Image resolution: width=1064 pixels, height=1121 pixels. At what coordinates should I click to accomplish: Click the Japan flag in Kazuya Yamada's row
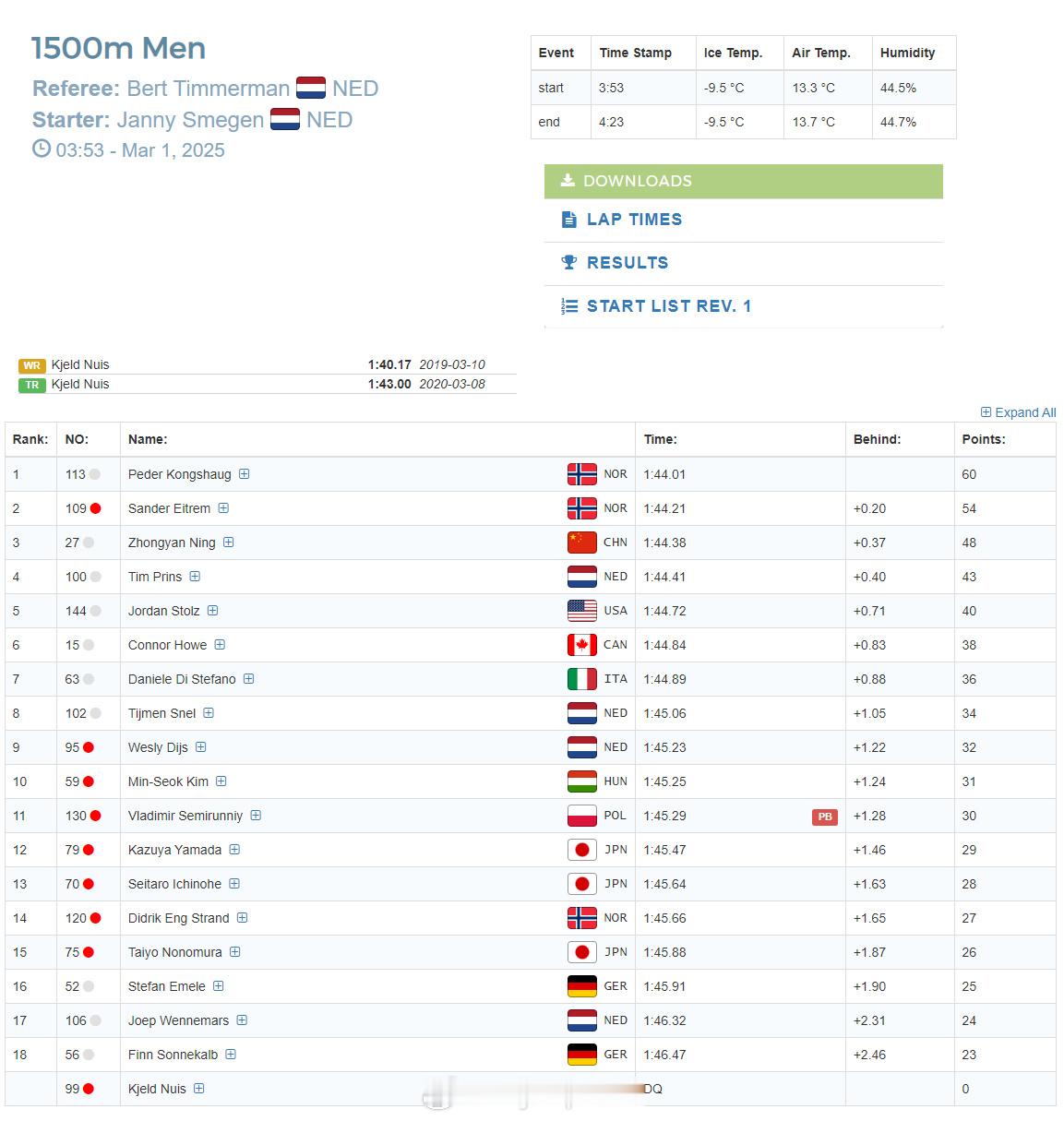tap(582, 850)
